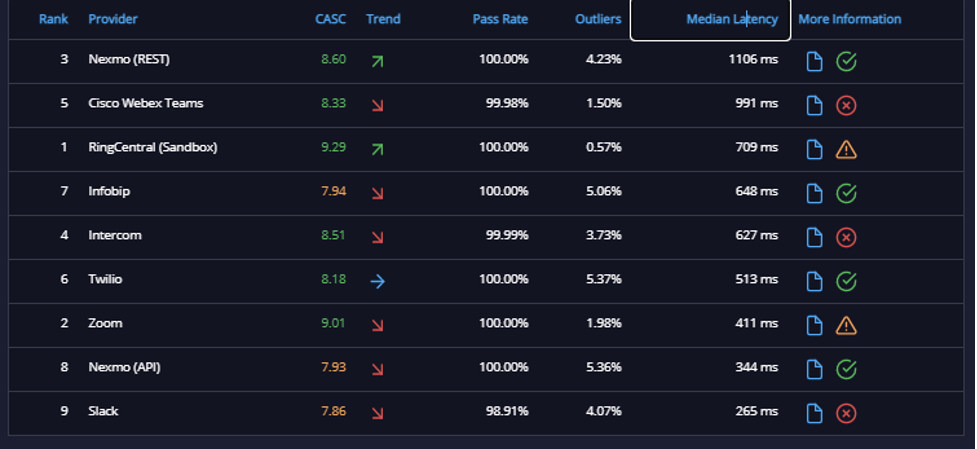Click the green check status for Infobip

coord(846,194)
